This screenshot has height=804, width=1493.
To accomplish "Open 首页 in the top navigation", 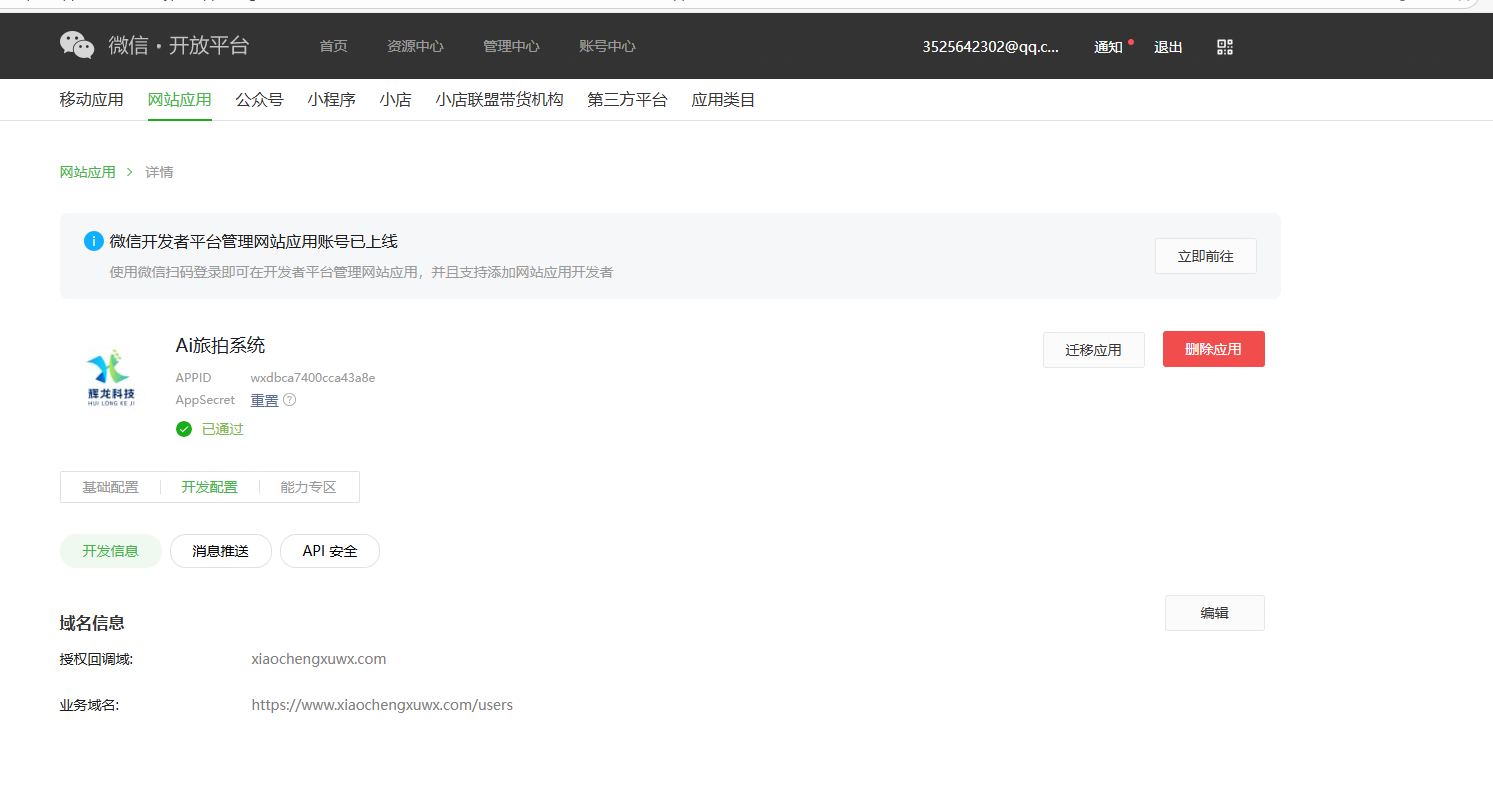I will pos(333,46).
